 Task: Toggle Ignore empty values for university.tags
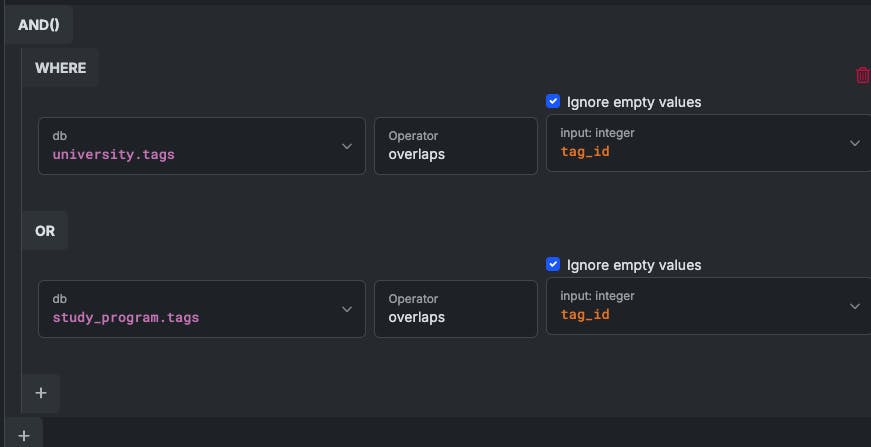pos(553,101)
